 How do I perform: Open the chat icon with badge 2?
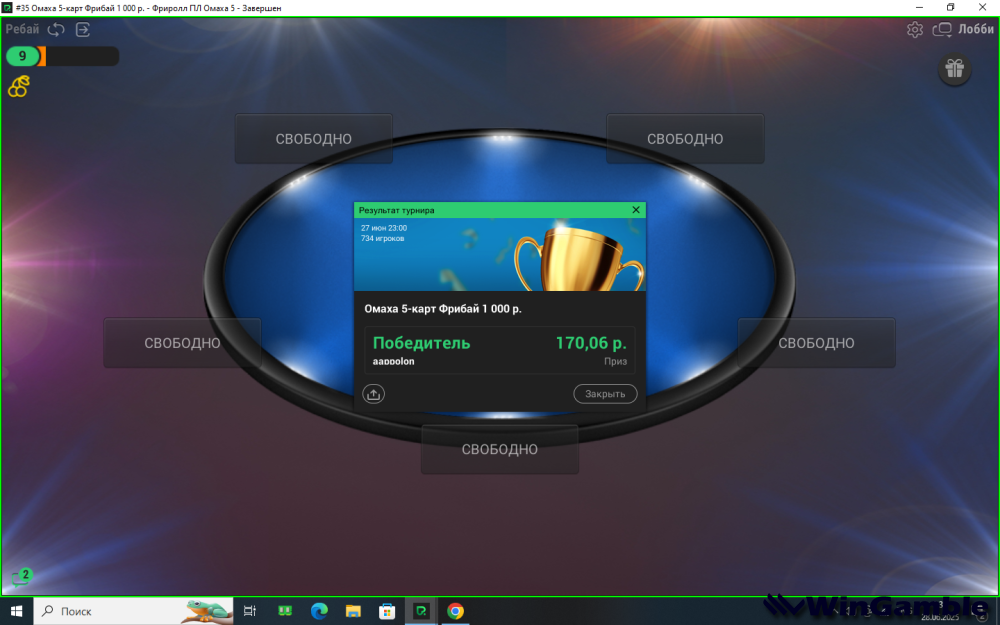[20, 577]
